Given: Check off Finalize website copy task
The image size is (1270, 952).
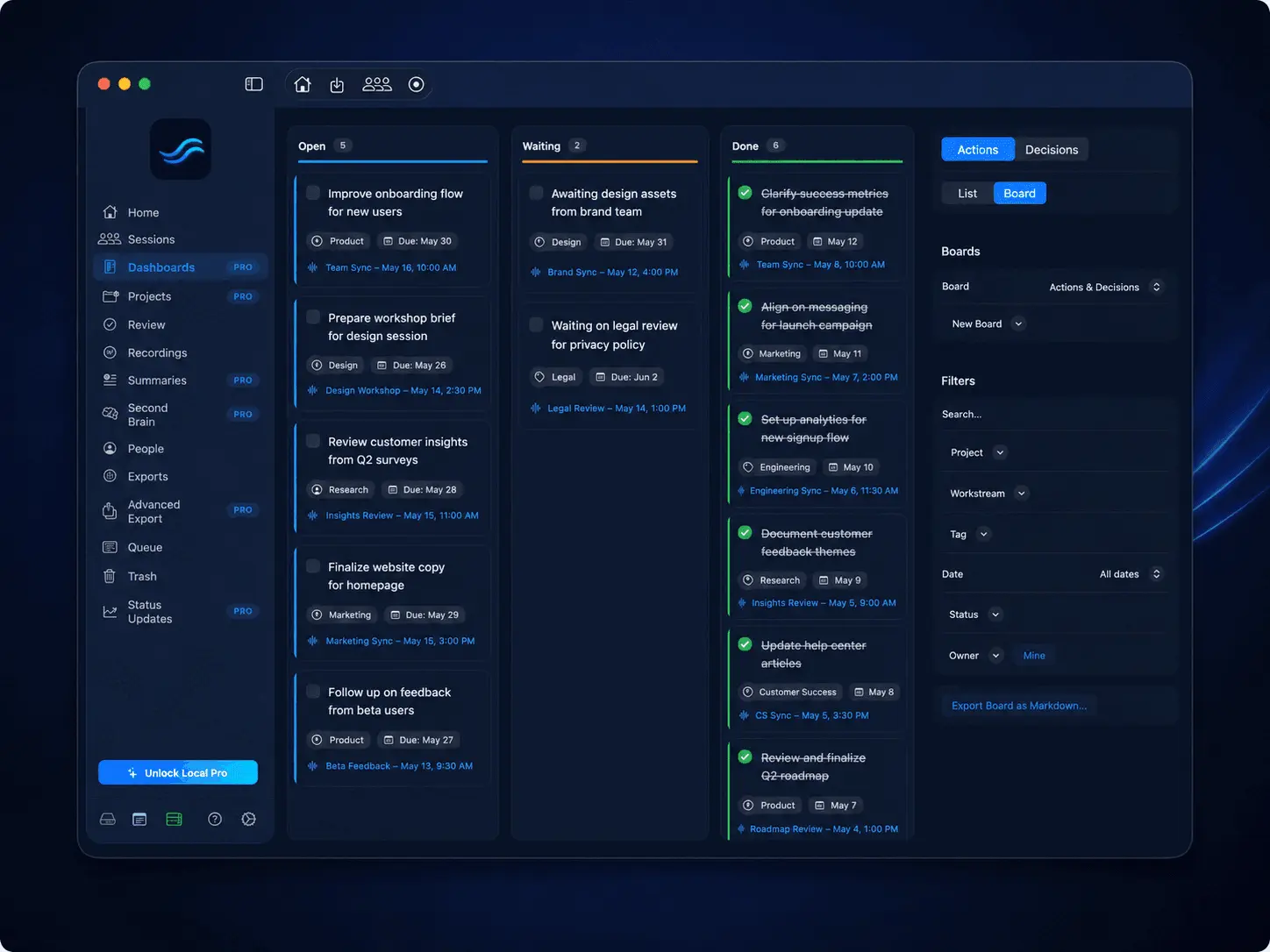Looking at the screenshot, I should pos(313,566).
